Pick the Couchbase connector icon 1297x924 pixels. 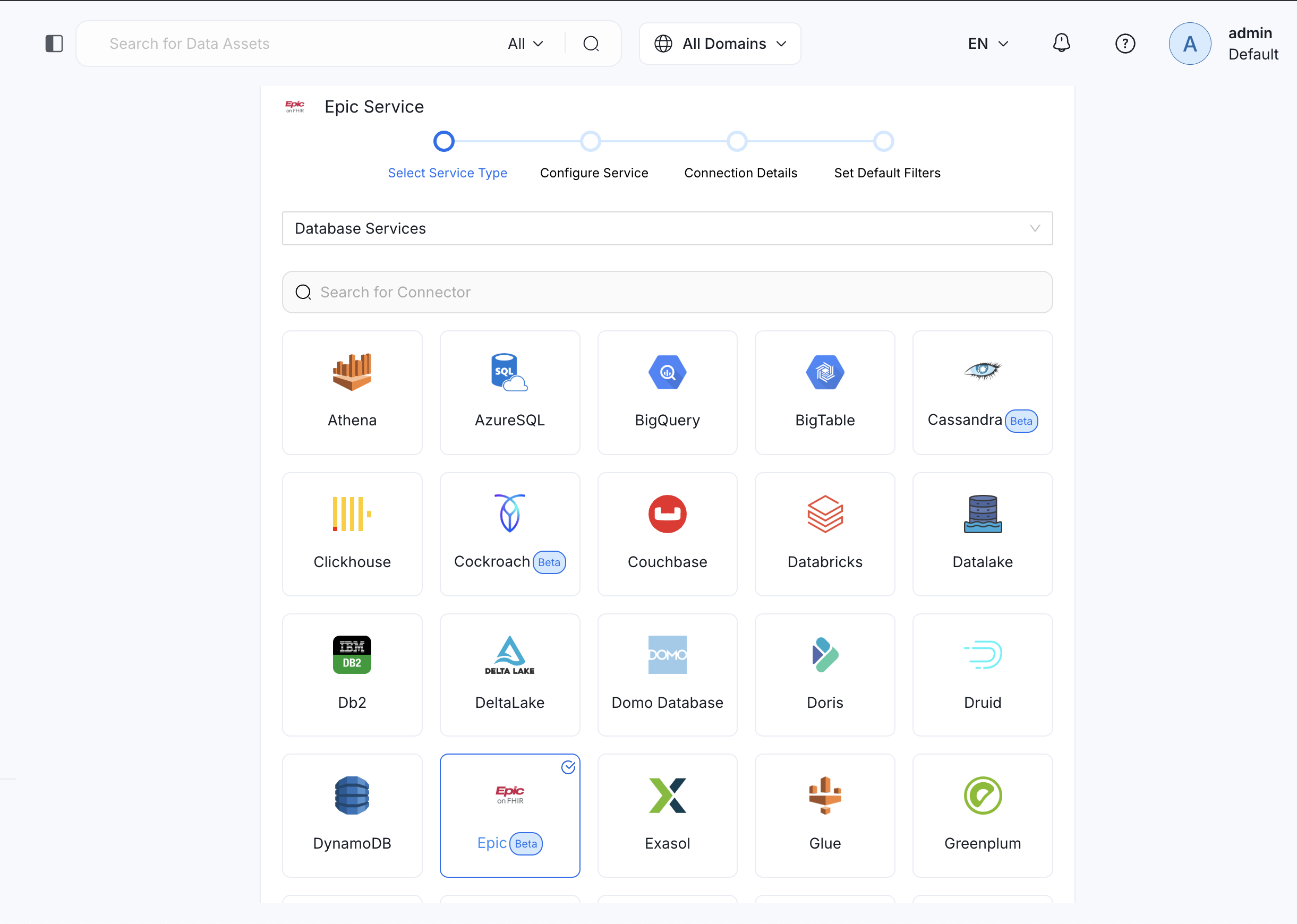[x=667, y=514]
